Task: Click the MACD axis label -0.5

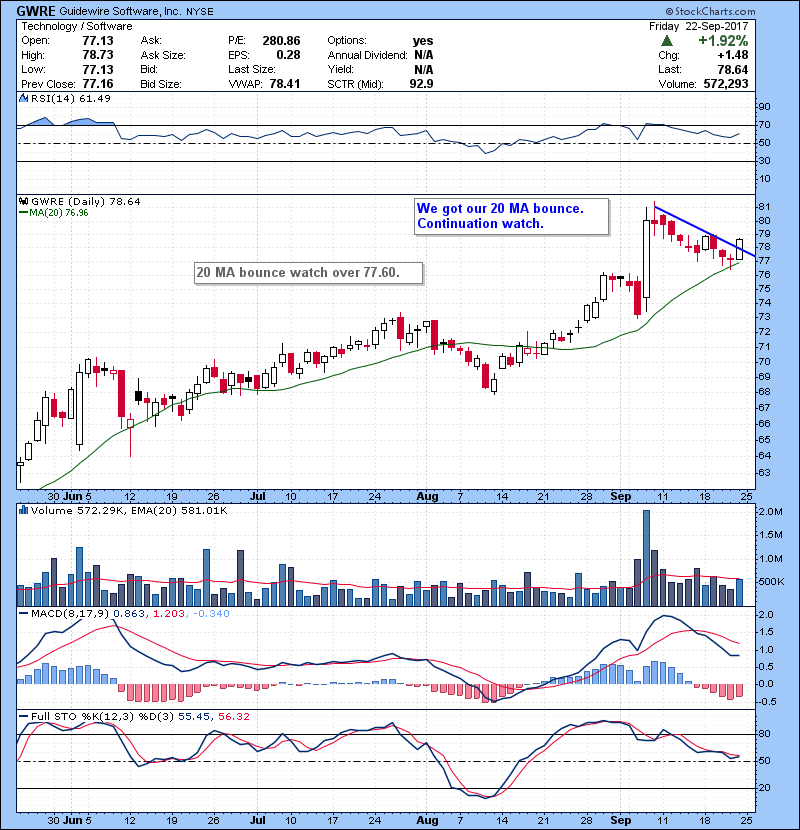Action: click(768, 701)
